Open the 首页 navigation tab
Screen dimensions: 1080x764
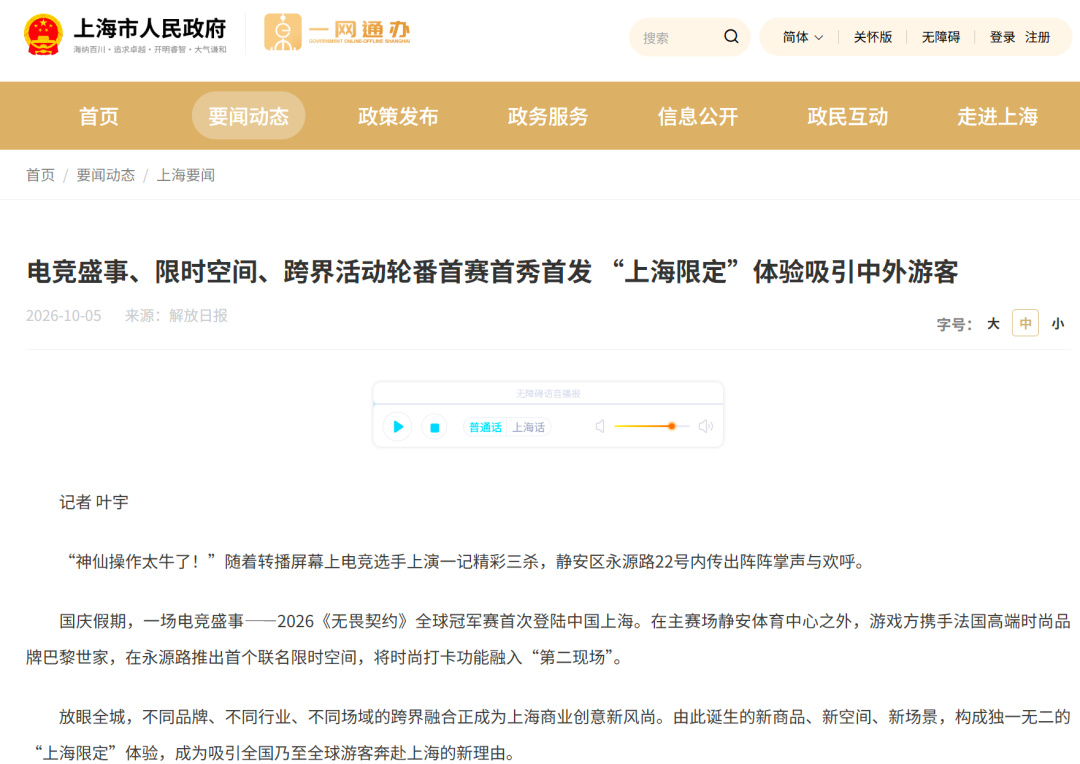pos(98,116)
